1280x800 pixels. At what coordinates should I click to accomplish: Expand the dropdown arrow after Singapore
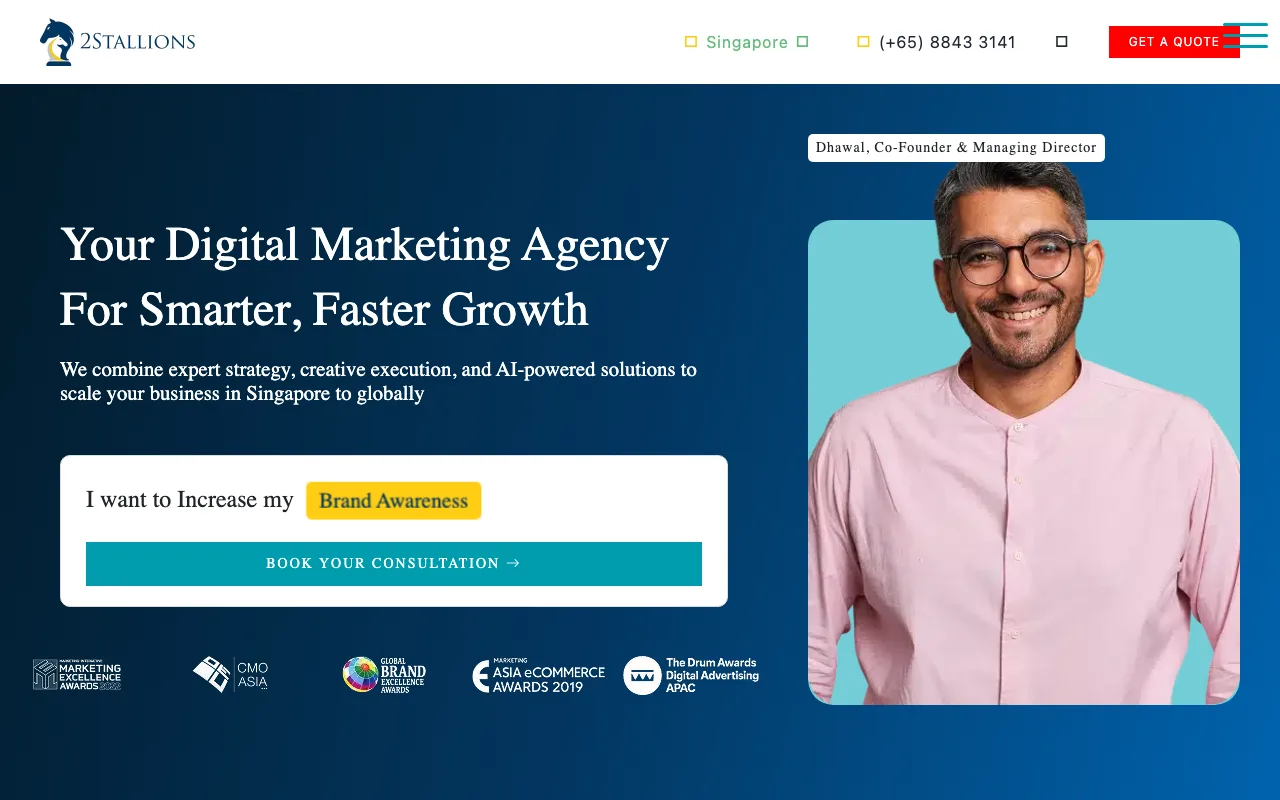click(802, 42)
